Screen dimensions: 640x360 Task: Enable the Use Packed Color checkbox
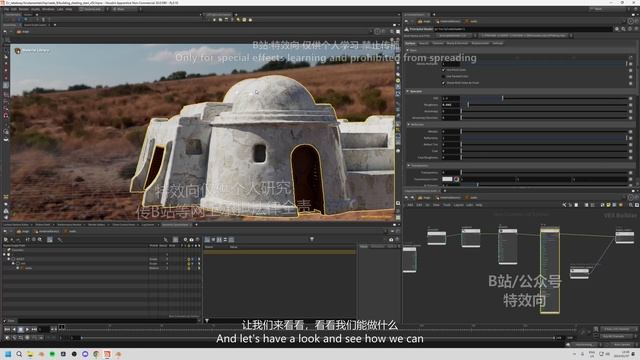click(x=443, y=76)
